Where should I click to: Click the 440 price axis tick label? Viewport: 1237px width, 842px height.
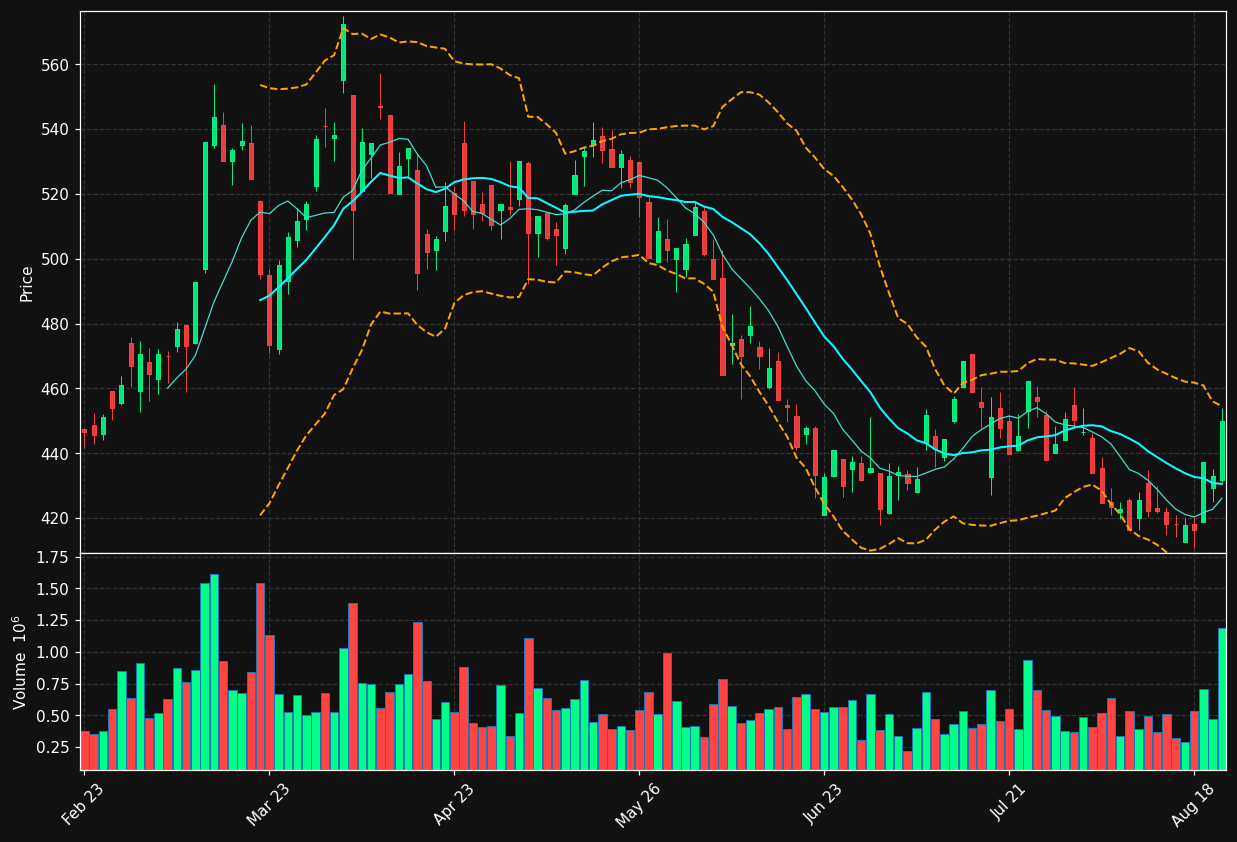(x=56, y=454)
